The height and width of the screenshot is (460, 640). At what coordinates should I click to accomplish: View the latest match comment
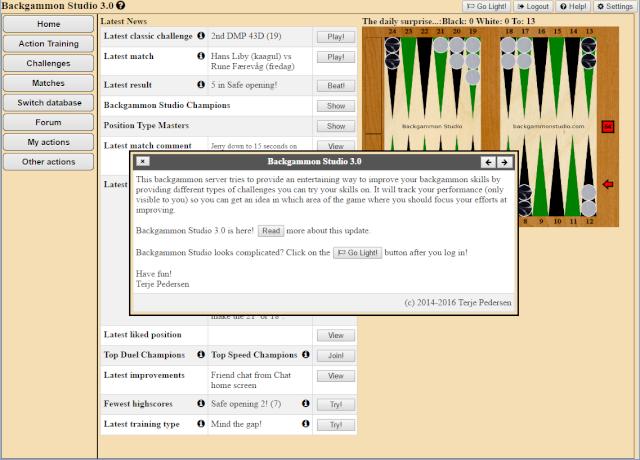(x=336, y=146)
